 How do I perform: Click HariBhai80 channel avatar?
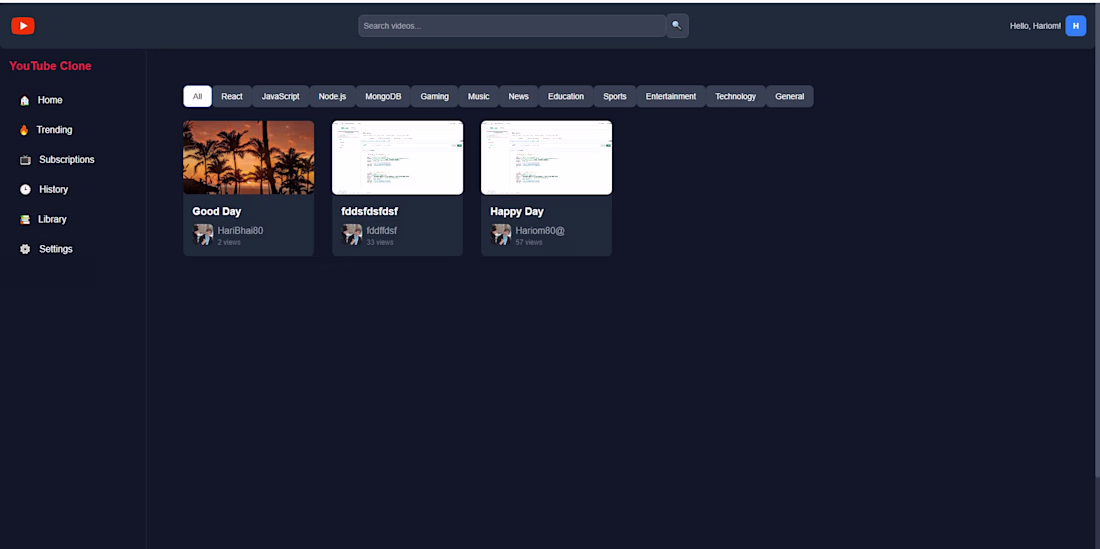tap(203, 234)
